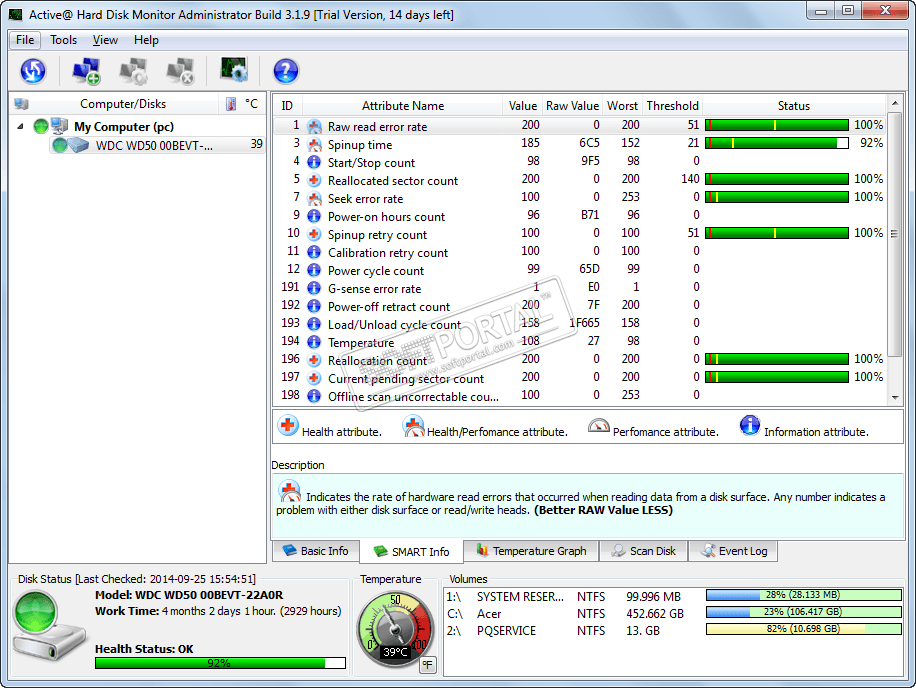Viewport: 916px width, 688px height.
Task: Sort by the Raw Value column header
Action: click(572, 106)
